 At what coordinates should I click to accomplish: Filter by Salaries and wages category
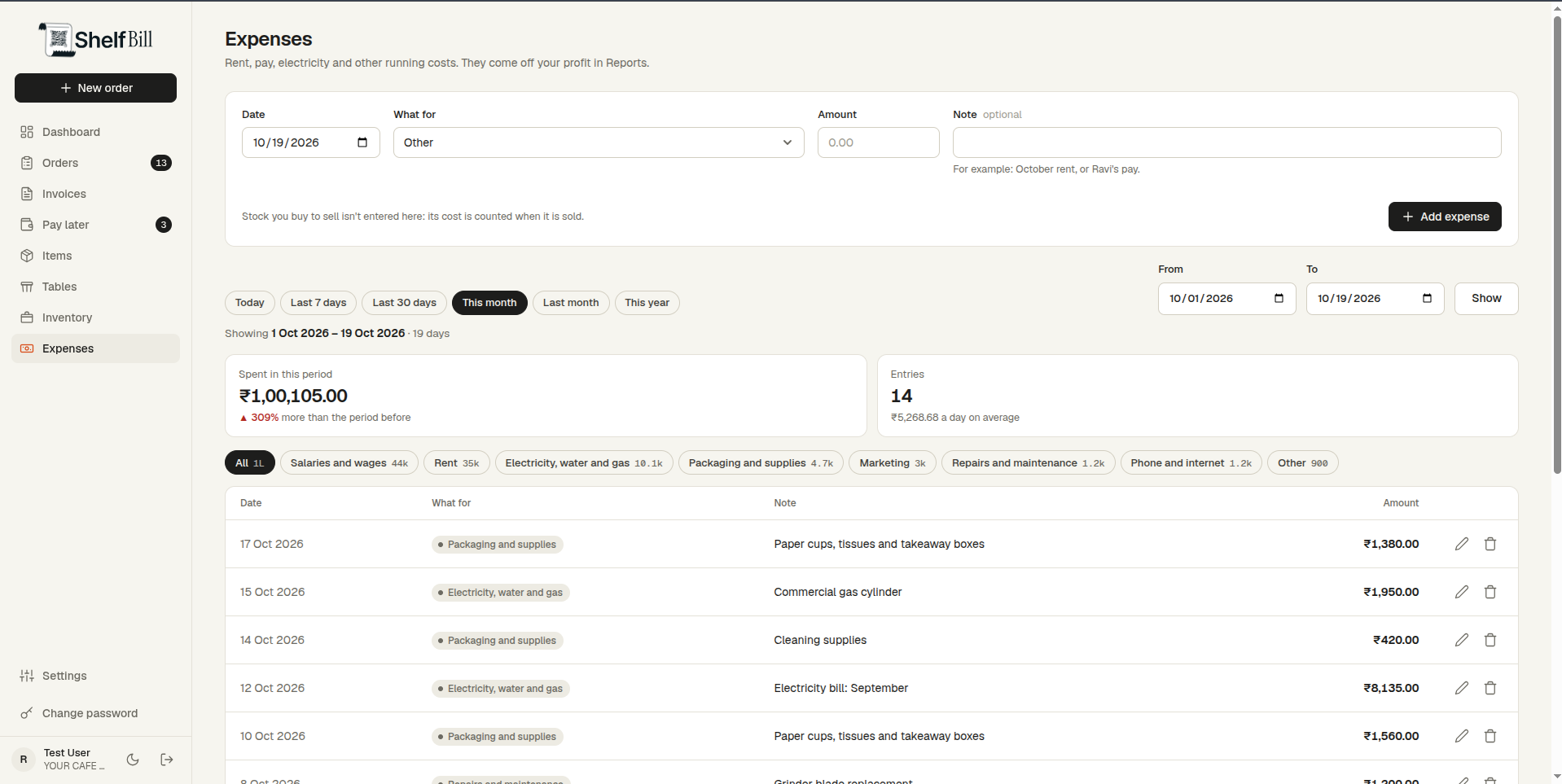point(349,463)
